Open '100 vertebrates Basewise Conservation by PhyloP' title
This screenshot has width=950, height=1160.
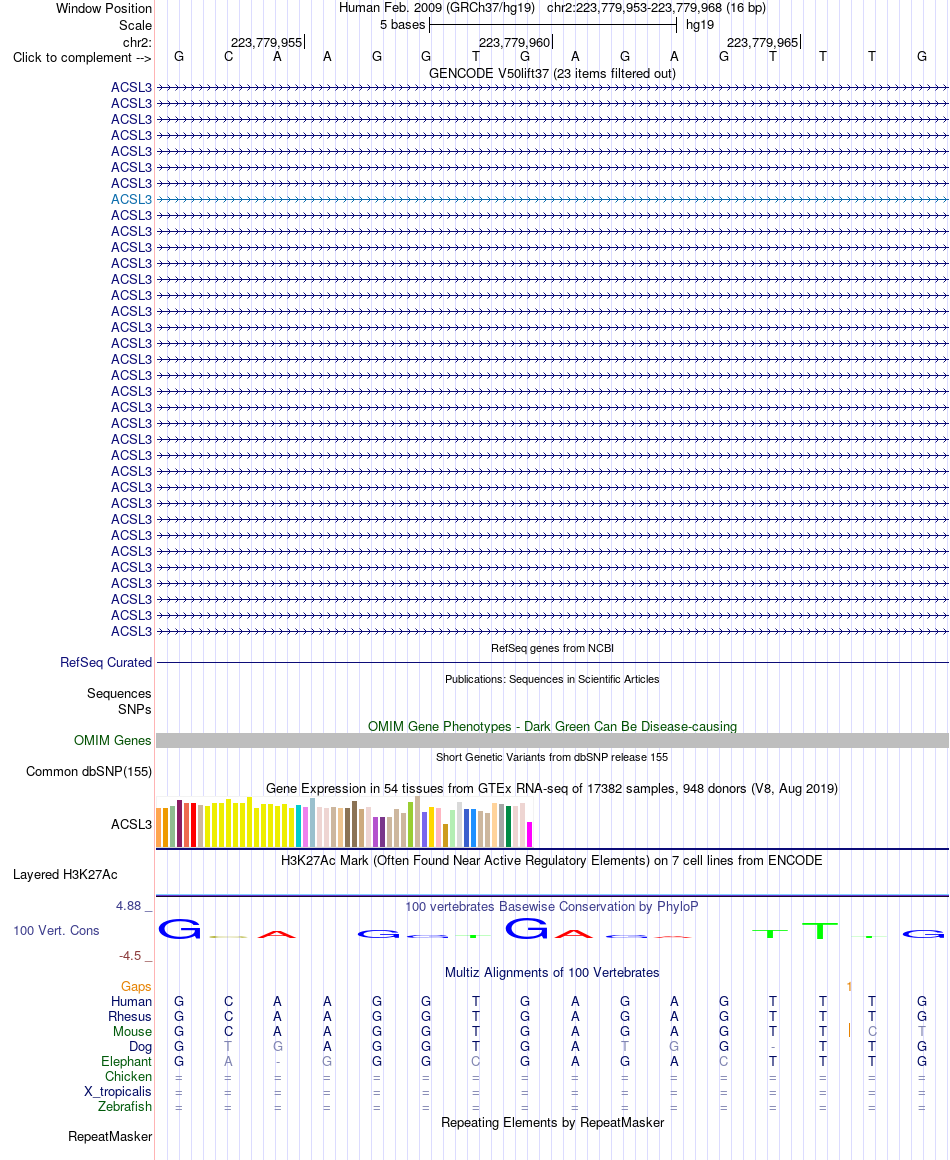[x=552, y=906]
